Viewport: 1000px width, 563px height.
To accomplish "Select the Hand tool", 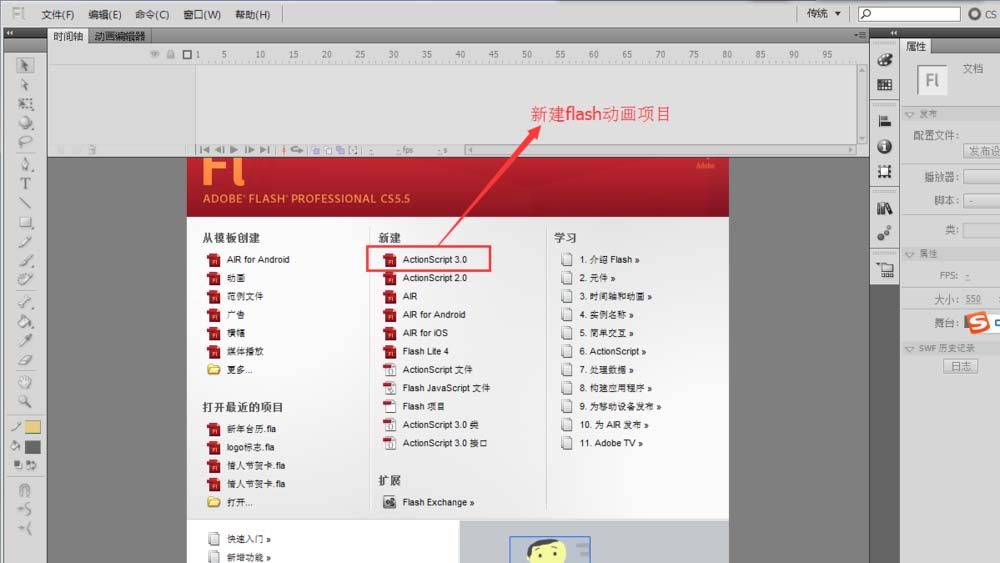I will click(25, 382).
